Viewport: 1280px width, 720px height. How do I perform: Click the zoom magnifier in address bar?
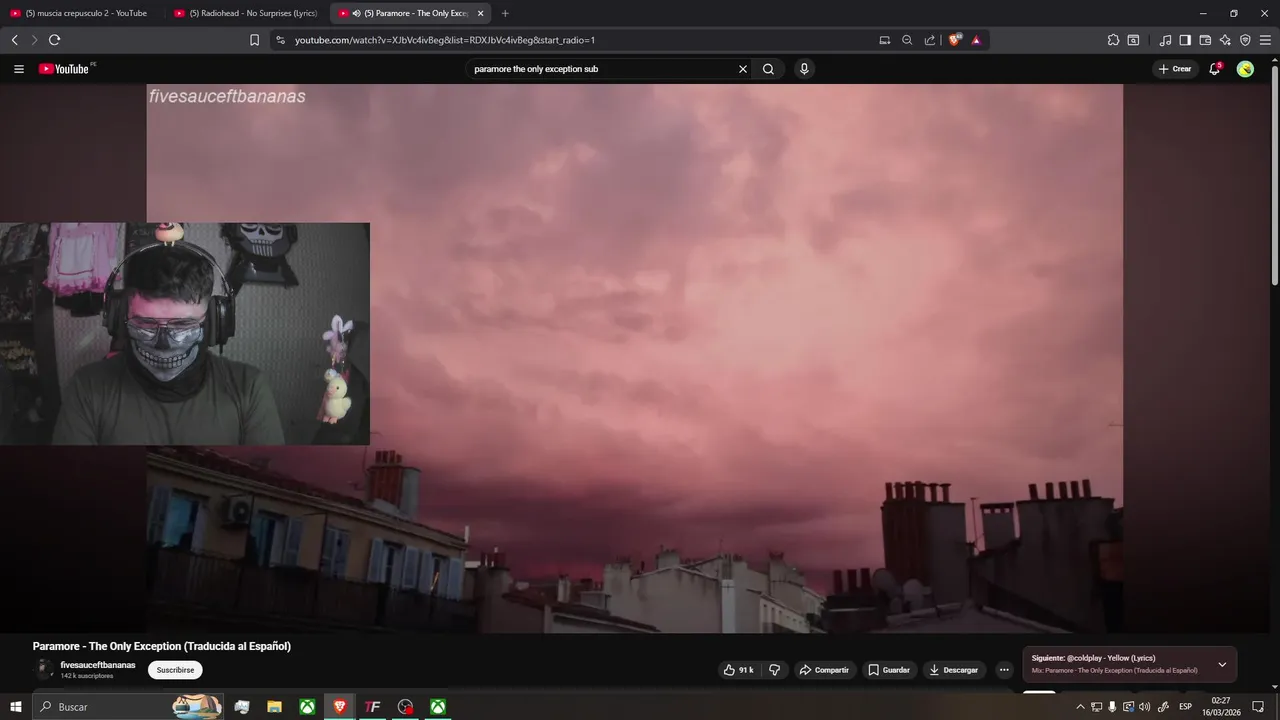pyautogui.click(x=907, y=40)
